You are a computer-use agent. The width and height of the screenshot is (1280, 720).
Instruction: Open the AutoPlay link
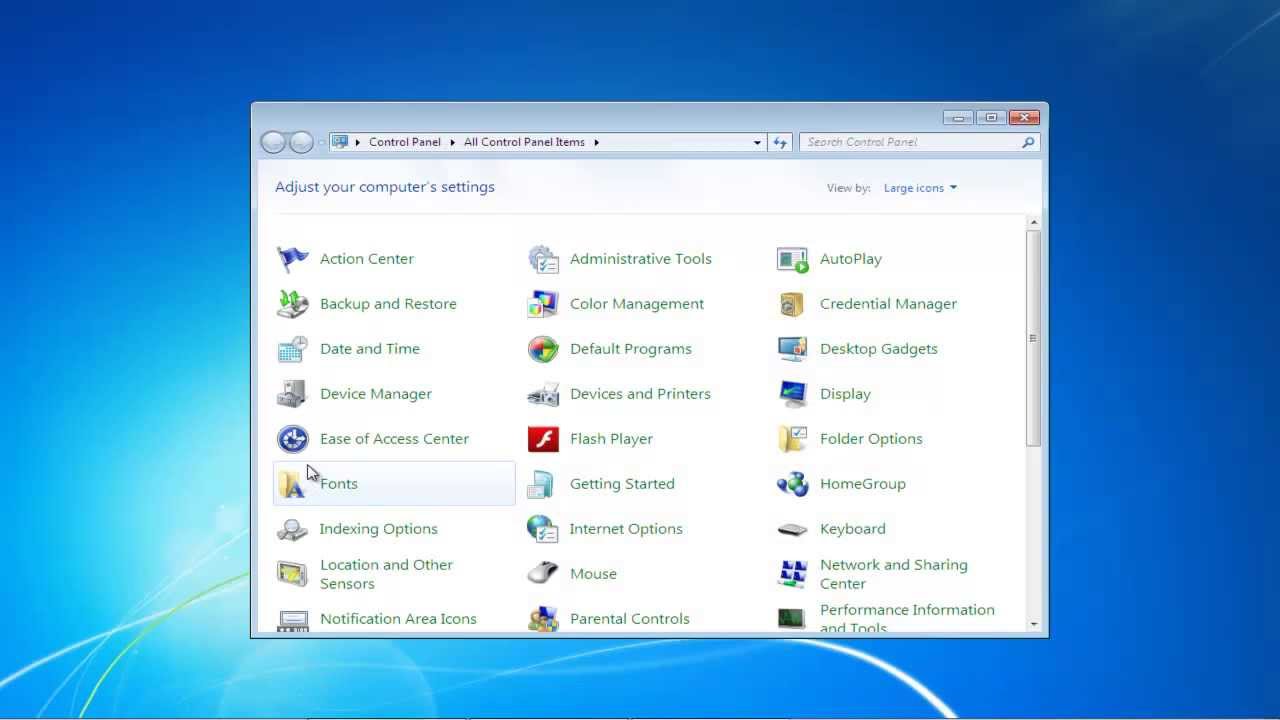pos(851,259)
